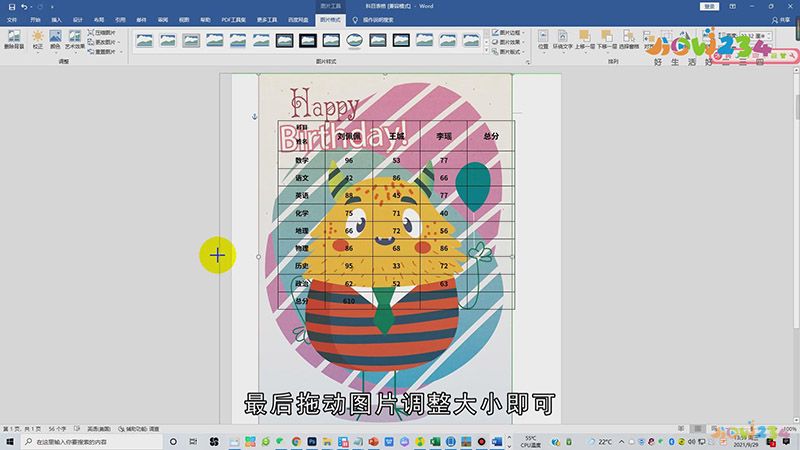Open 图片版式 picture layout dropdown

pyautogui.click(x=508, y=52)
